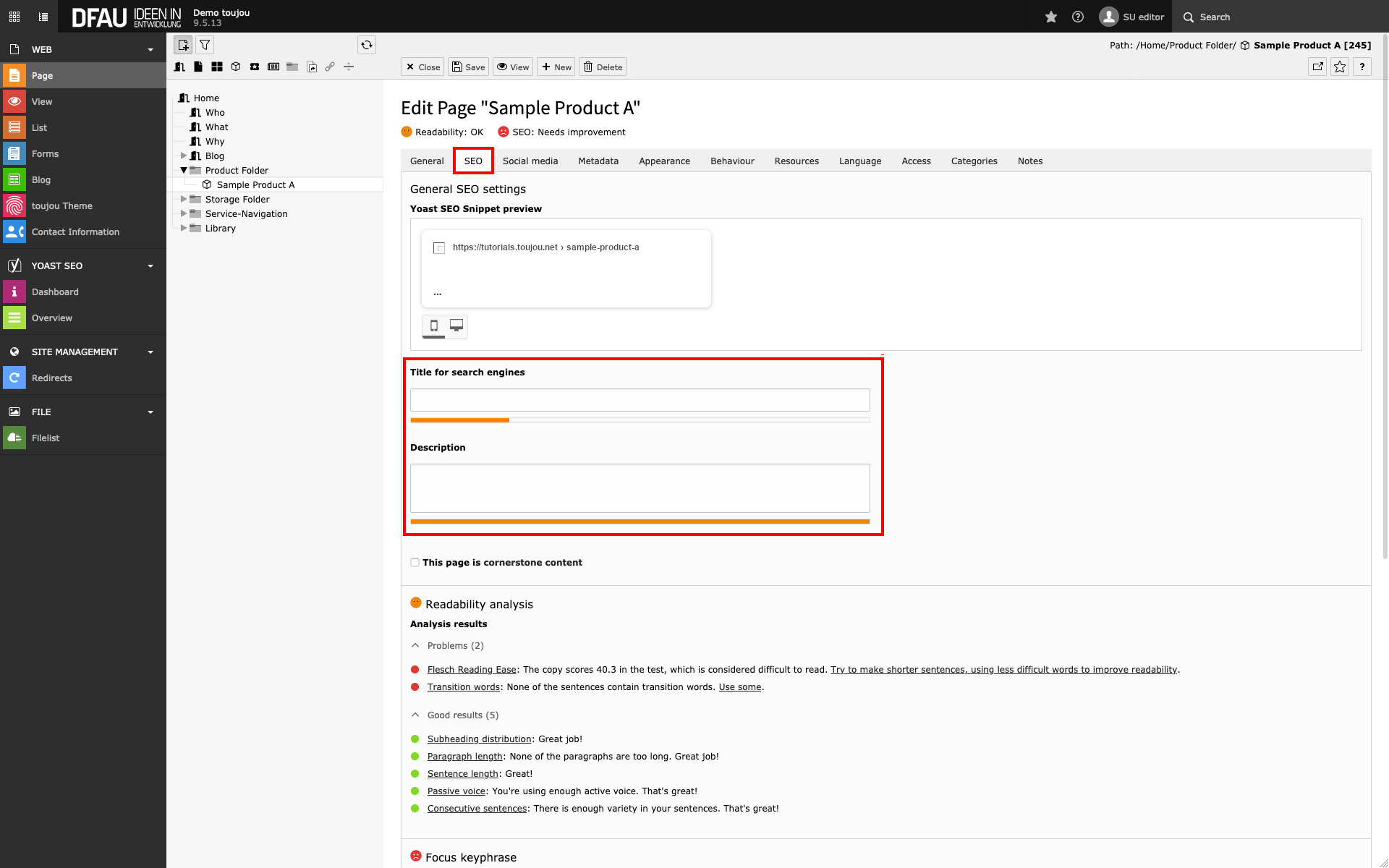Enable cornerstone content checkbox
The width and height of the screenshot is (1389, 868).
pos(415,563)
